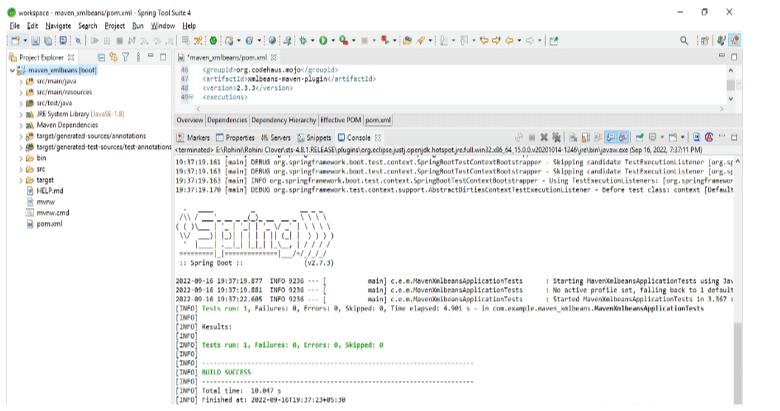Remove launch via single X in Console toolbar
Screen dimensions: 780x411
pyautogui.click(x=544, y=137)
